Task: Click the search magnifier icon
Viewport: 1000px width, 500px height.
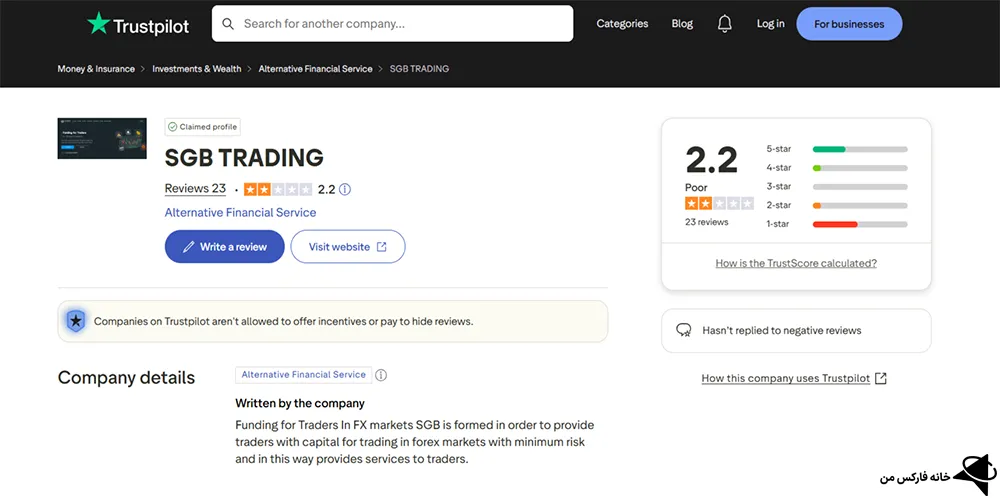Action: pos(228,24)
